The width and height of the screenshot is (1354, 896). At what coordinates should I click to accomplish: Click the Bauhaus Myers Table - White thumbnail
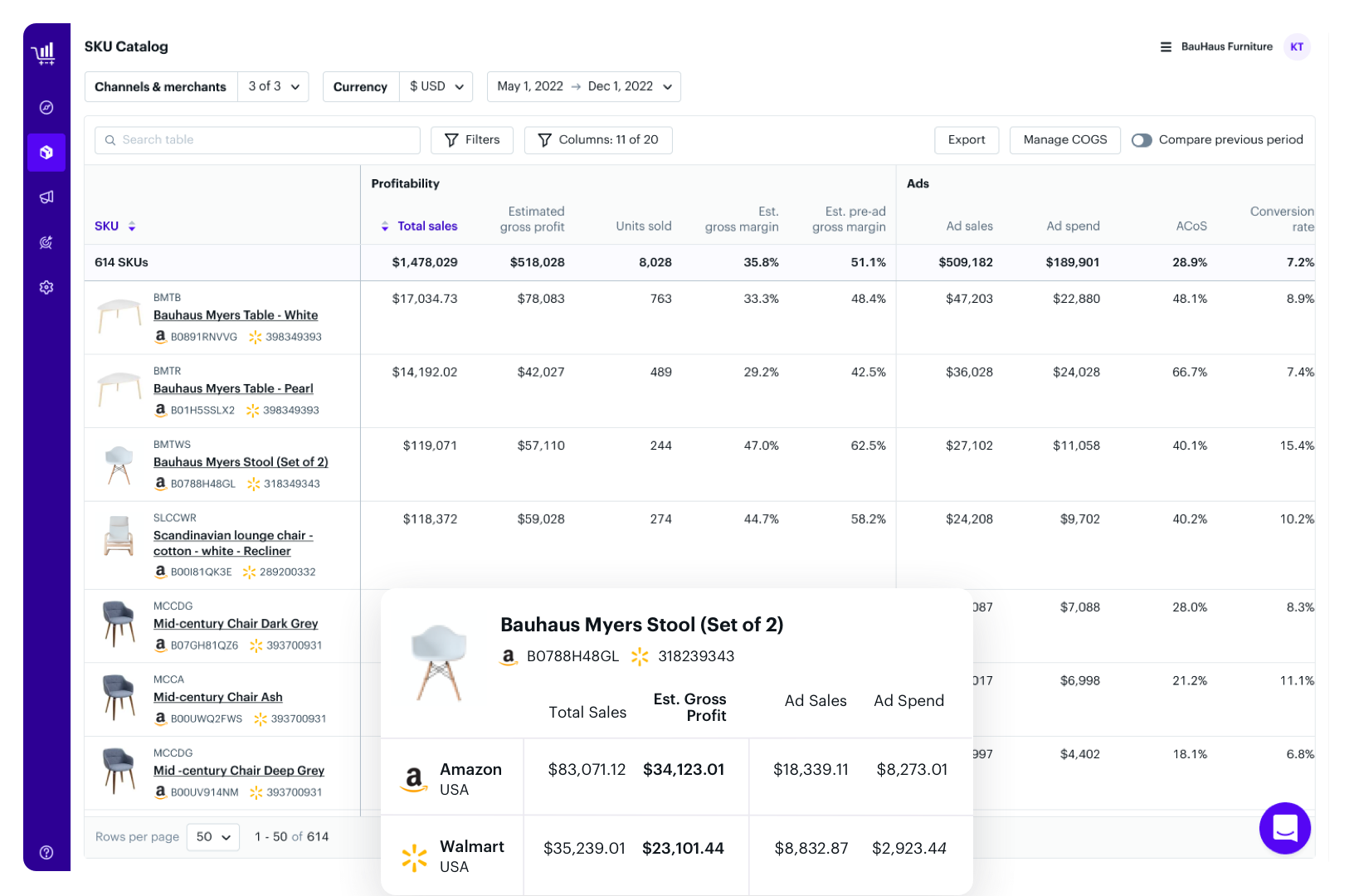click(x=119, y=316)
